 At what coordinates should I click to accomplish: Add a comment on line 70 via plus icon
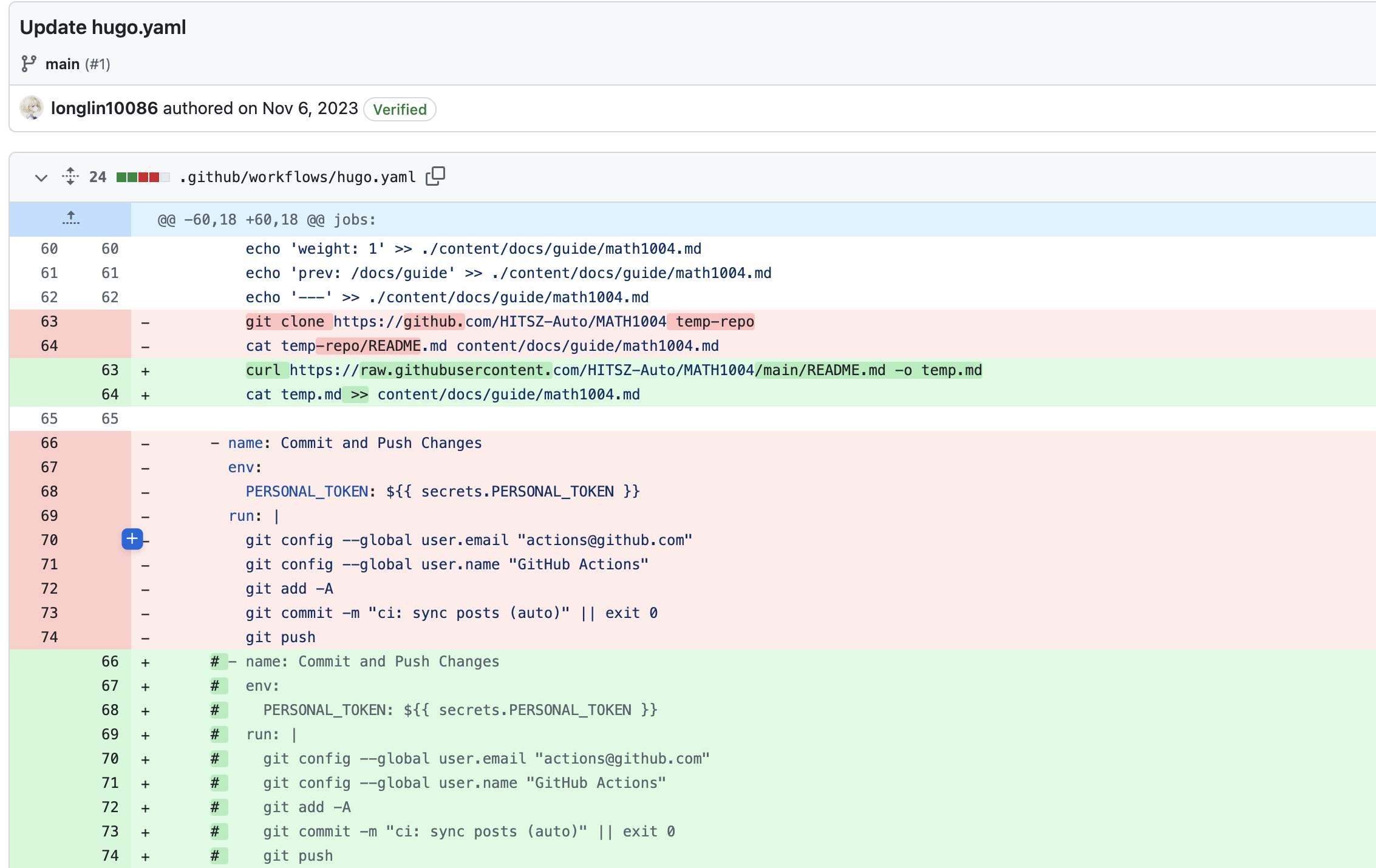click(132, 538)
